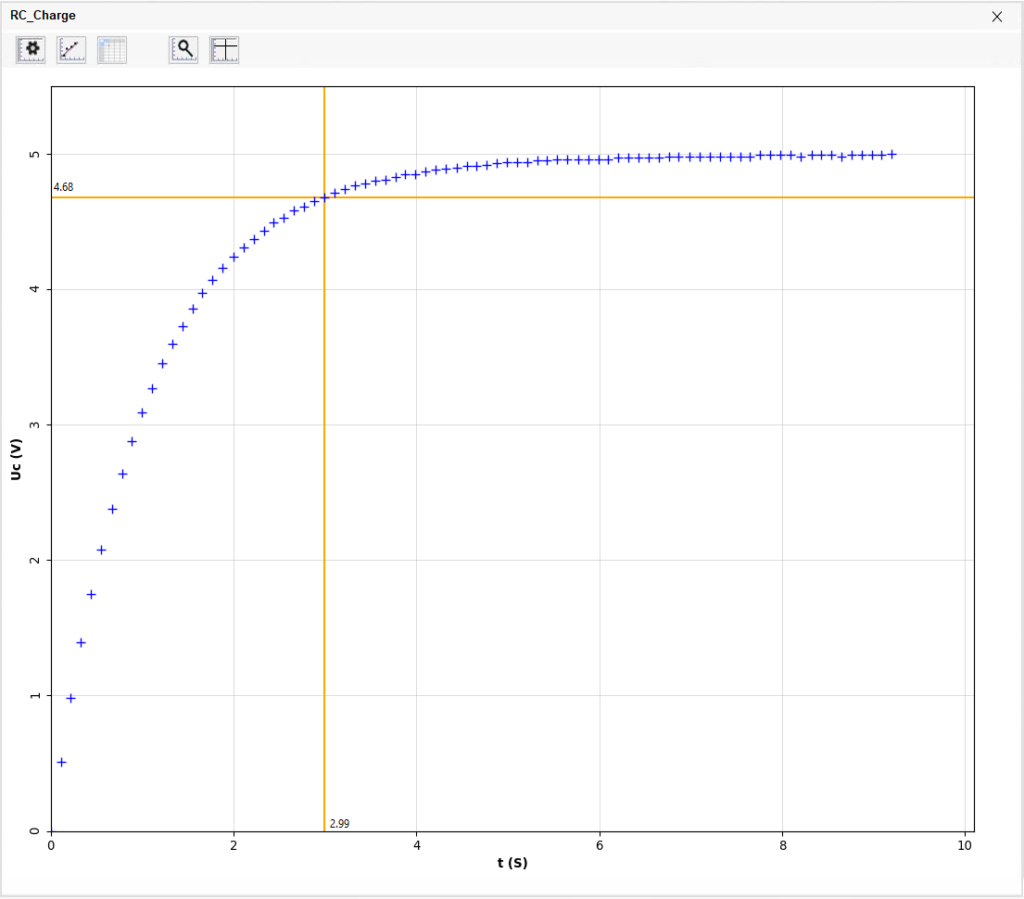
Task: Activate the magnifier zoom tool
Action: pos(184,49)
